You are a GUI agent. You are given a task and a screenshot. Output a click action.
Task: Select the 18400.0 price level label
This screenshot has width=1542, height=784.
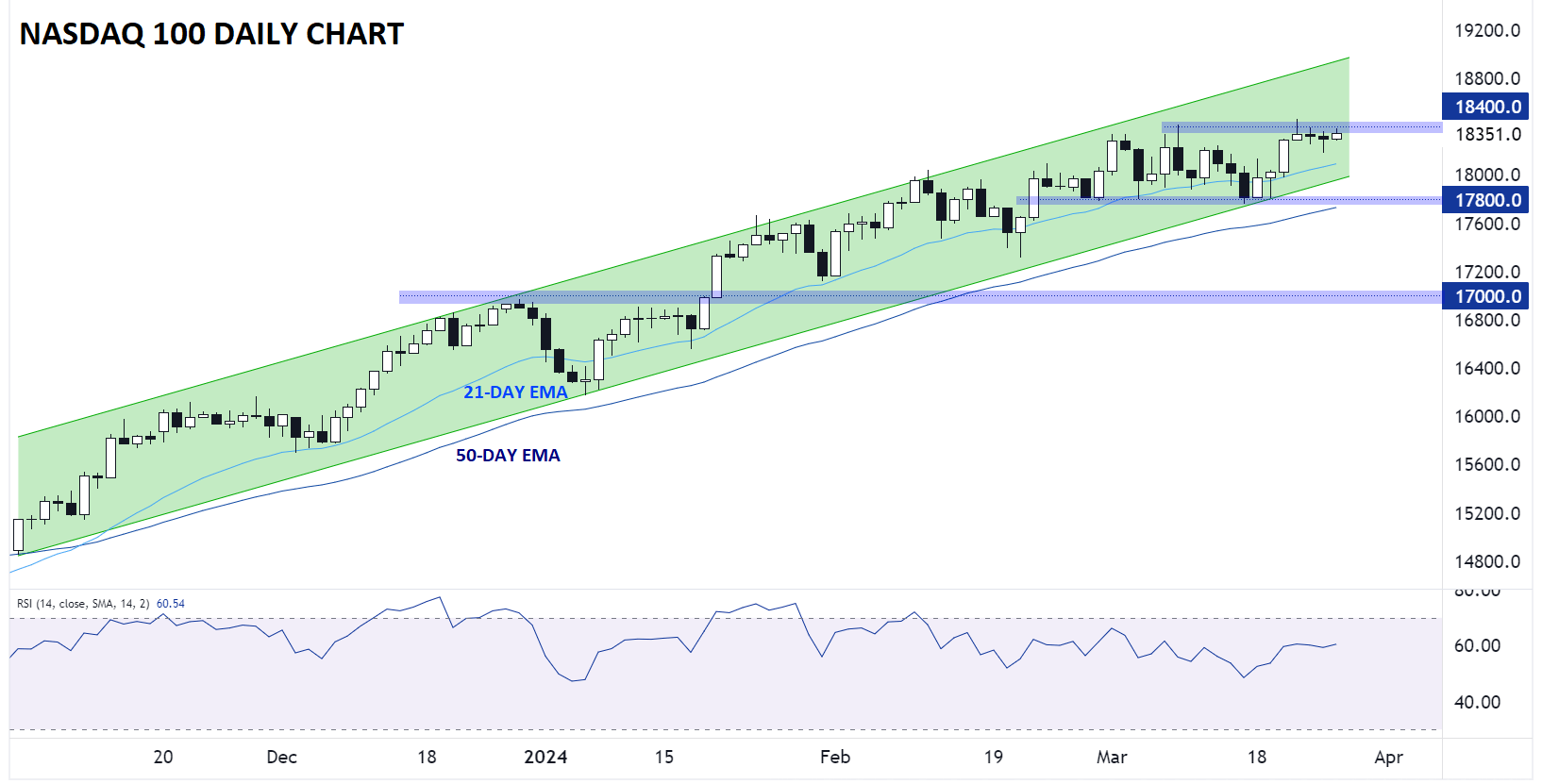point(1487,107)
